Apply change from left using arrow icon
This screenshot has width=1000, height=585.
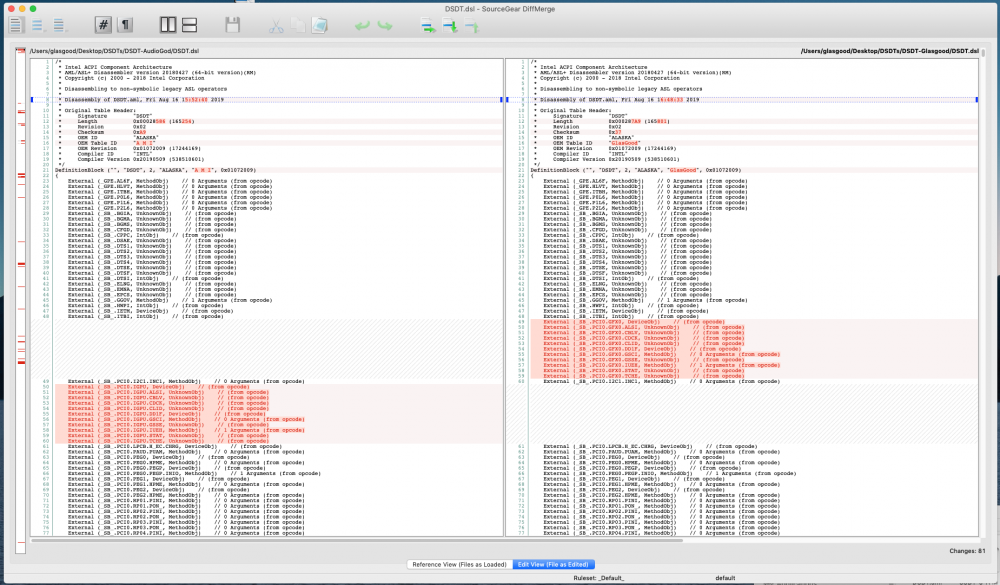[x=428, y=26]
